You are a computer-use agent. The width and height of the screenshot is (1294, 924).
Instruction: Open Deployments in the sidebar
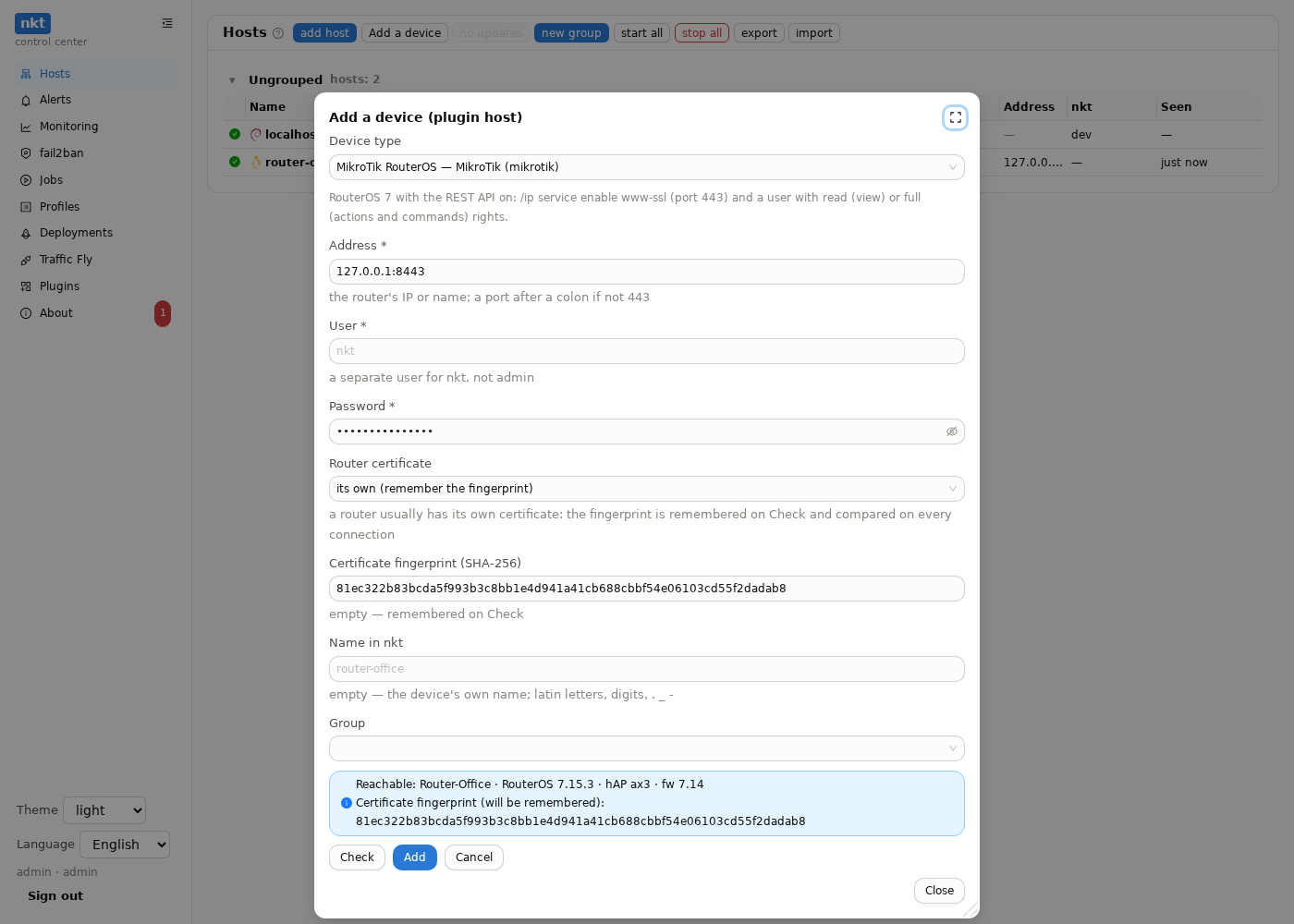[x=95, y=233]
